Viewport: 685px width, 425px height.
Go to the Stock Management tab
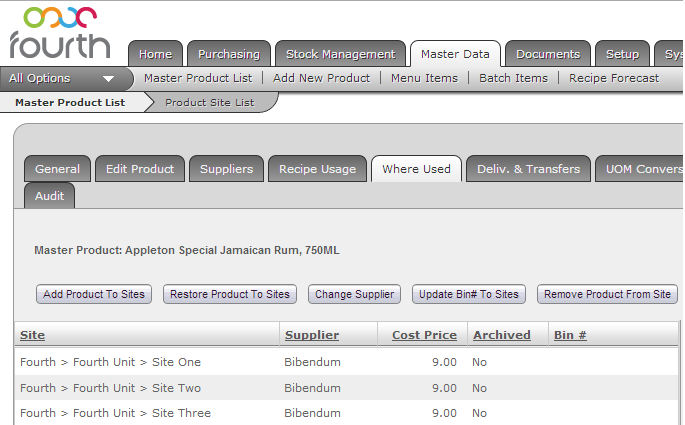click(x=340, y=54)
